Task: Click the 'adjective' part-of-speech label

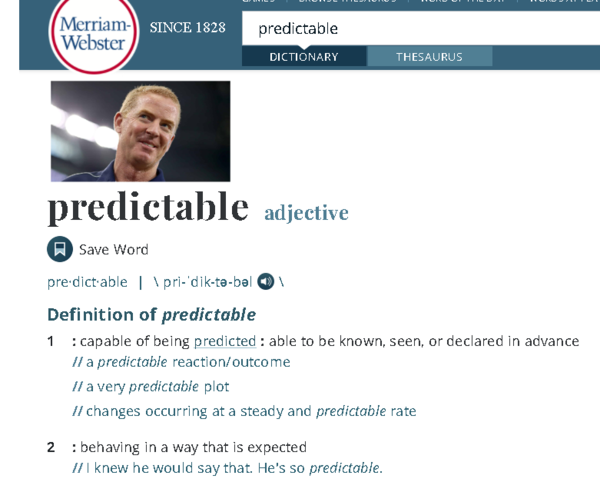Action: click(307, 213)
